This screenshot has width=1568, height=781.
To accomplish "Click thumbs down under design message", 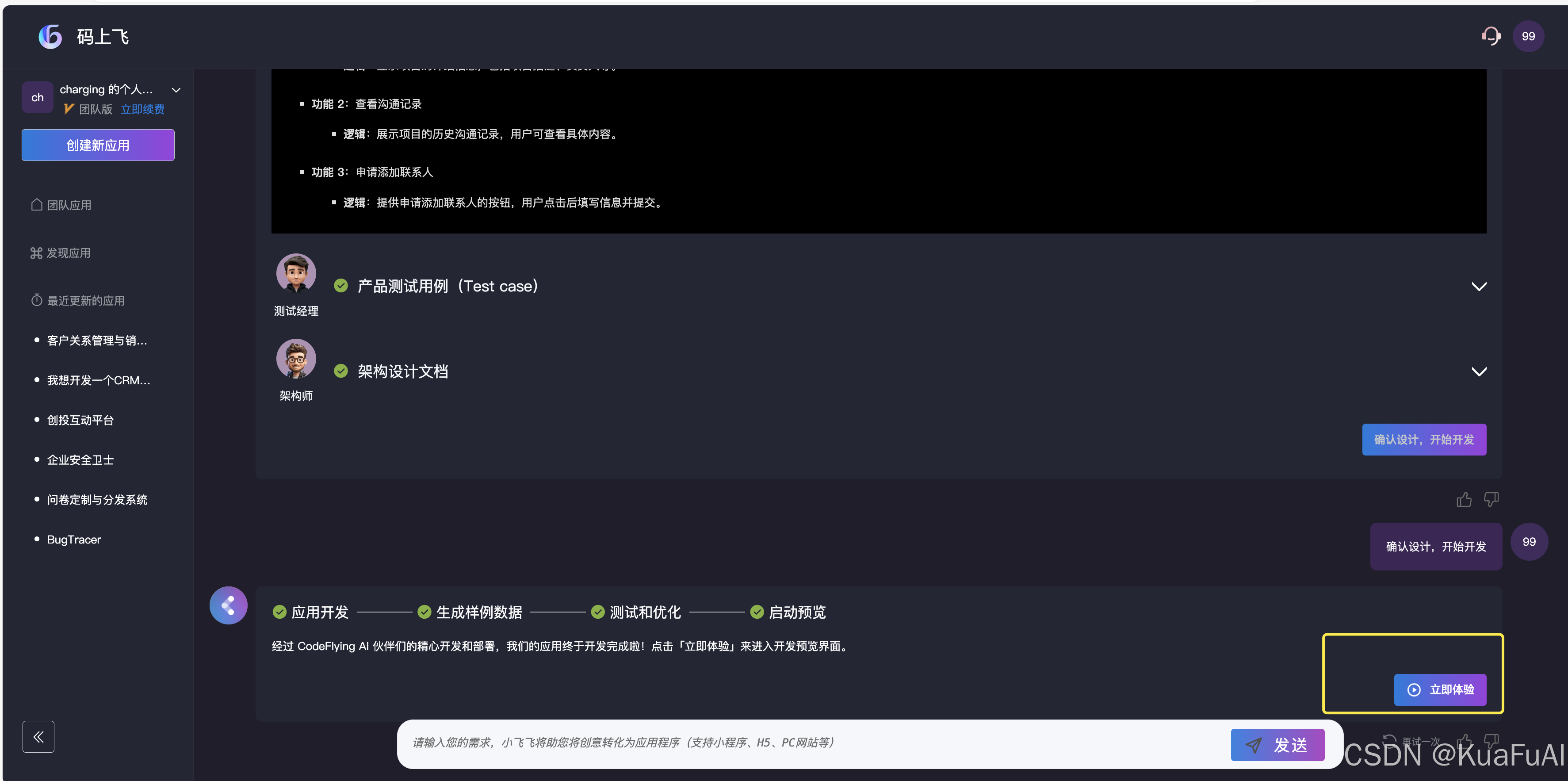I will (x=1491, y=500).
